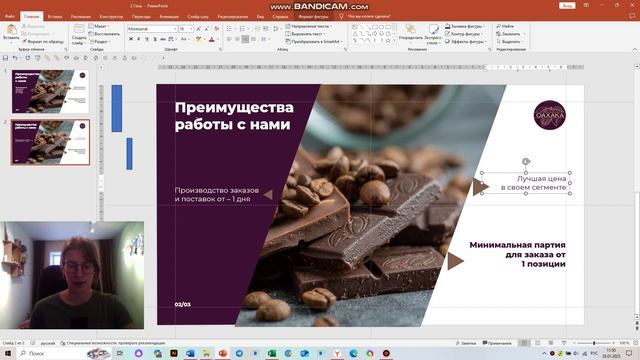Image resolution: width=640 pixels, height=360 pixels.
Task: Create a new slide (Создать слайд)
Action: (79, 34)
